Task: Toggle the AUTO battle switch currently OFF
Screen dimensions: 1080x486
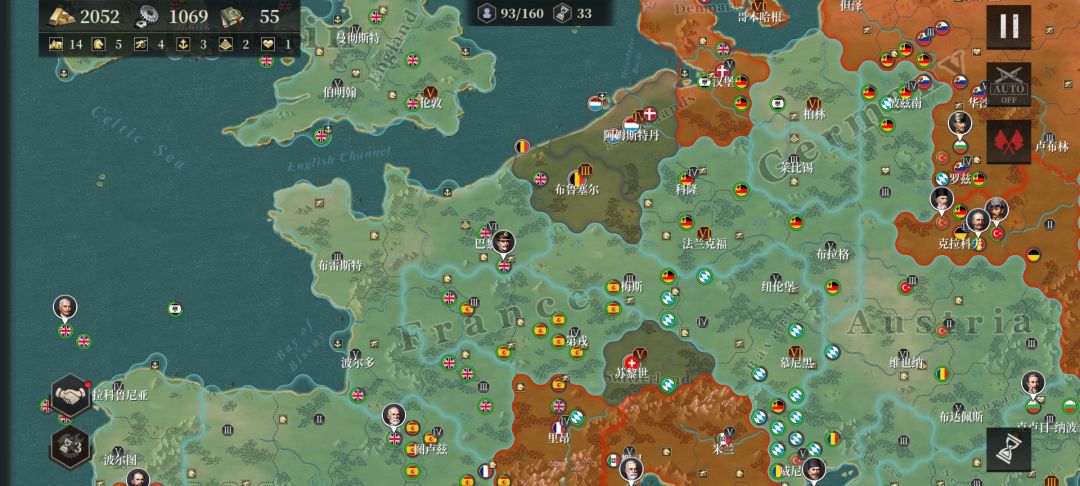Action: click(1008, 84)
